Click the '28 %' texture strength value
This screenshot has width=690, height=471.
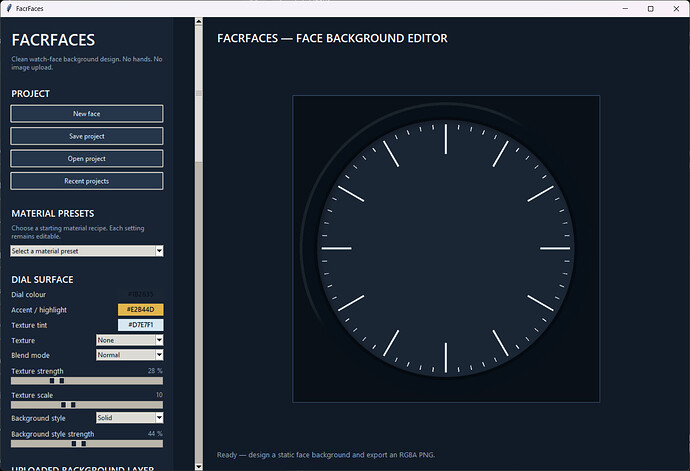[155, 371]
